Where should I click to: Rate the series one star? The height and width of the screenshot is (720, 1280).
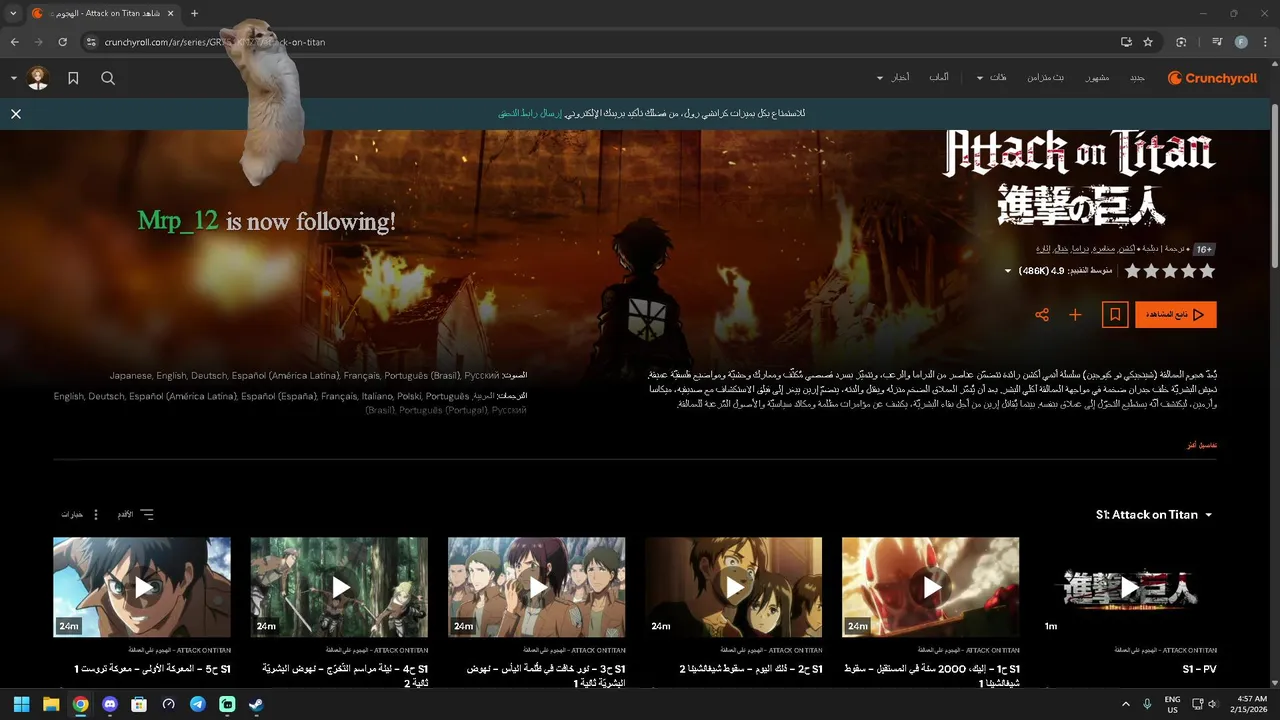pos(1207,271)
